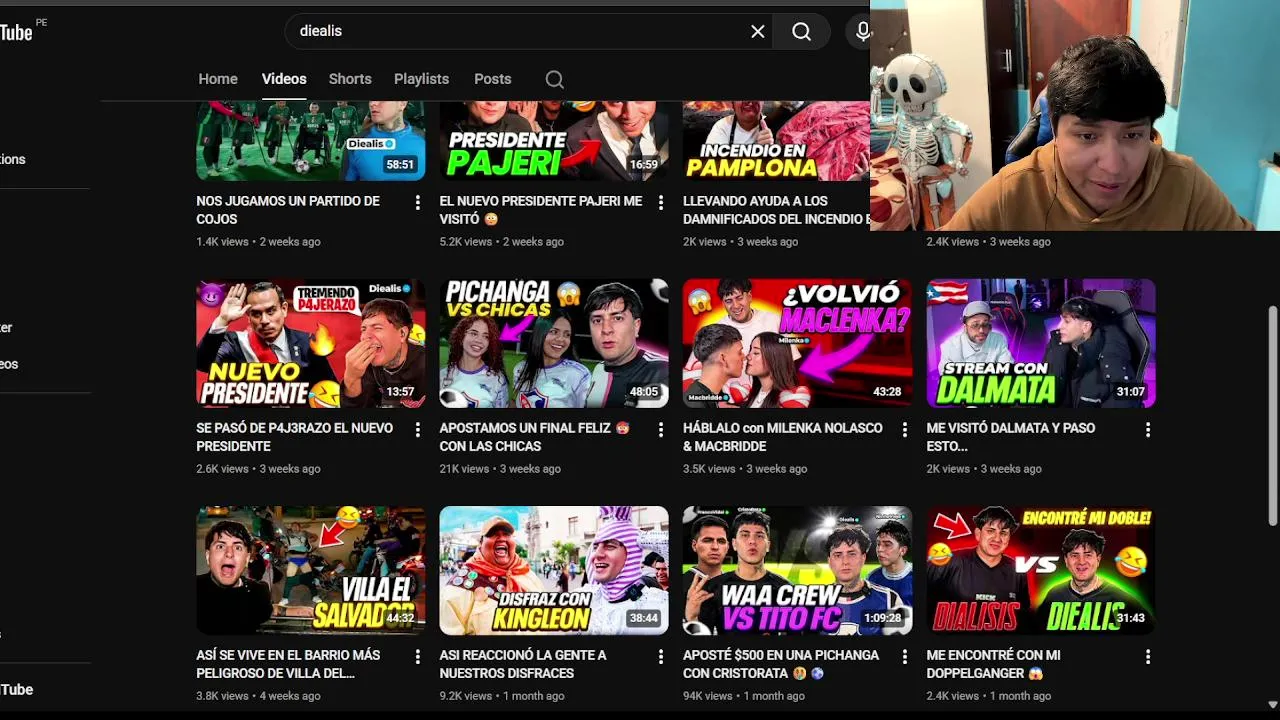Click '9.2K views • 1 month ago' text
The height and width of the screenshot is (720, 1280).
point(502,696)
